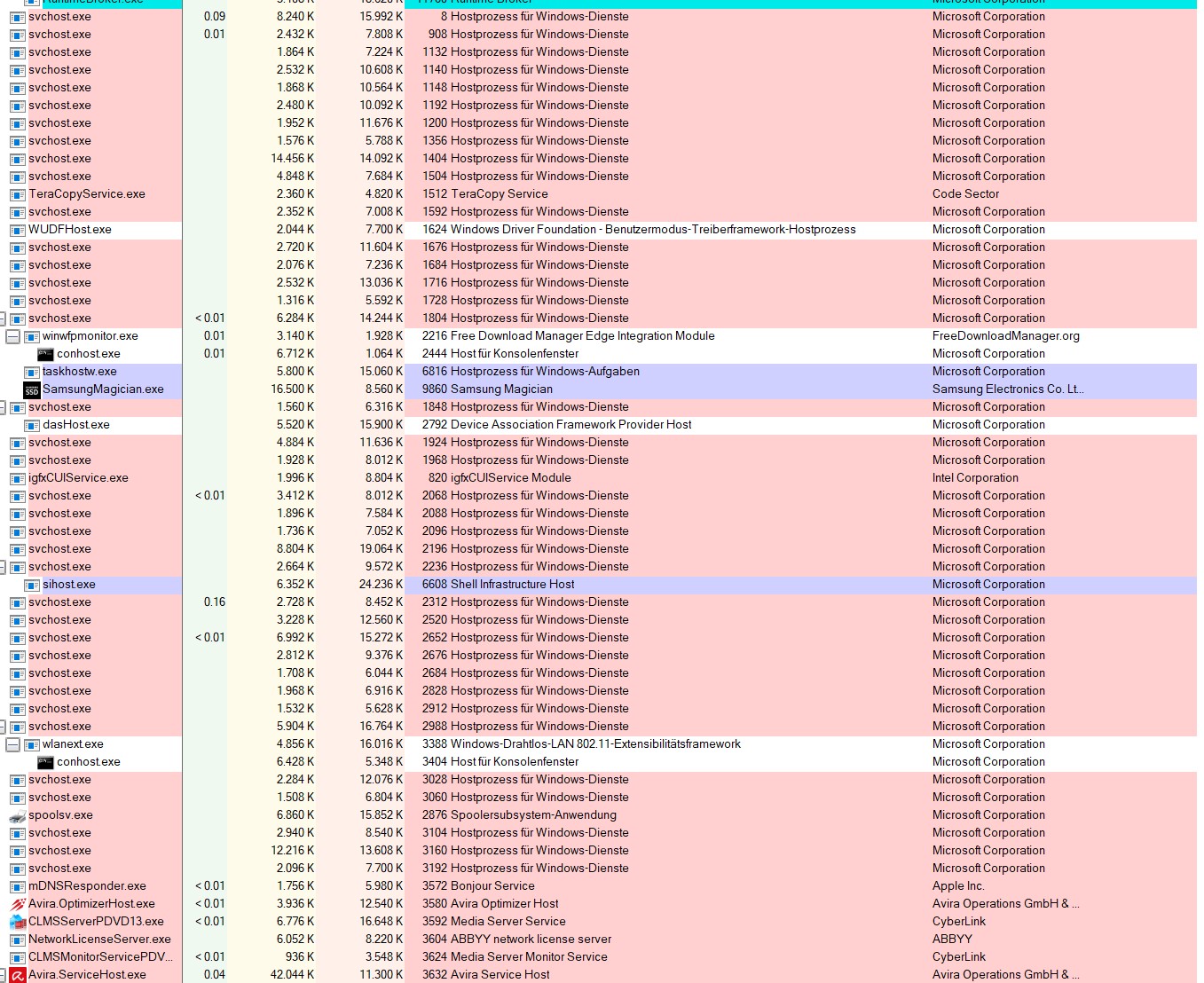
Task: Click the Avira.OptimizerHost.exe icon
Action: [x=17, y=904]
